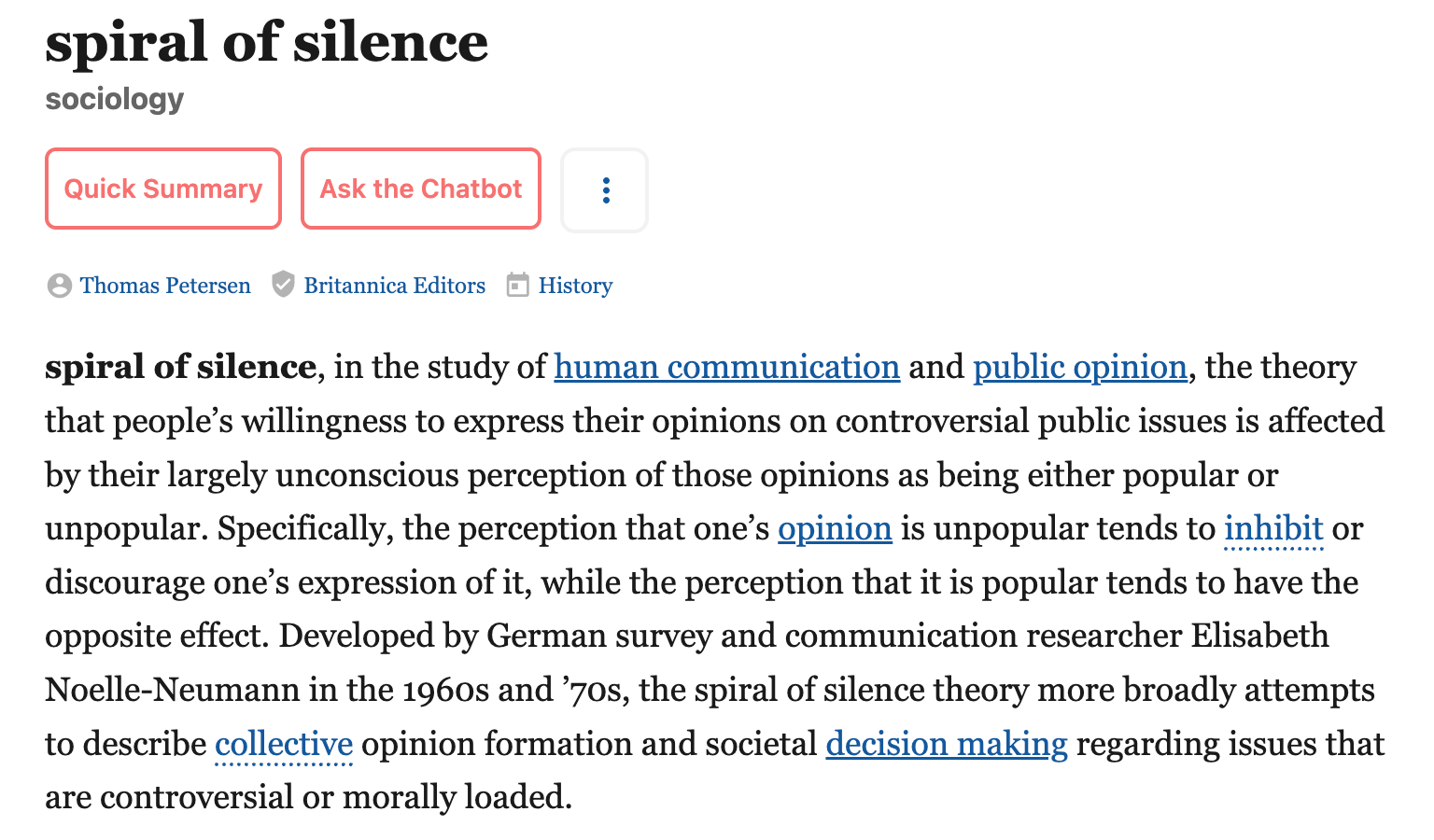This screenshot has height=840, width=1434.
Task: Go to the decision making link
Action: pos(946,744)
